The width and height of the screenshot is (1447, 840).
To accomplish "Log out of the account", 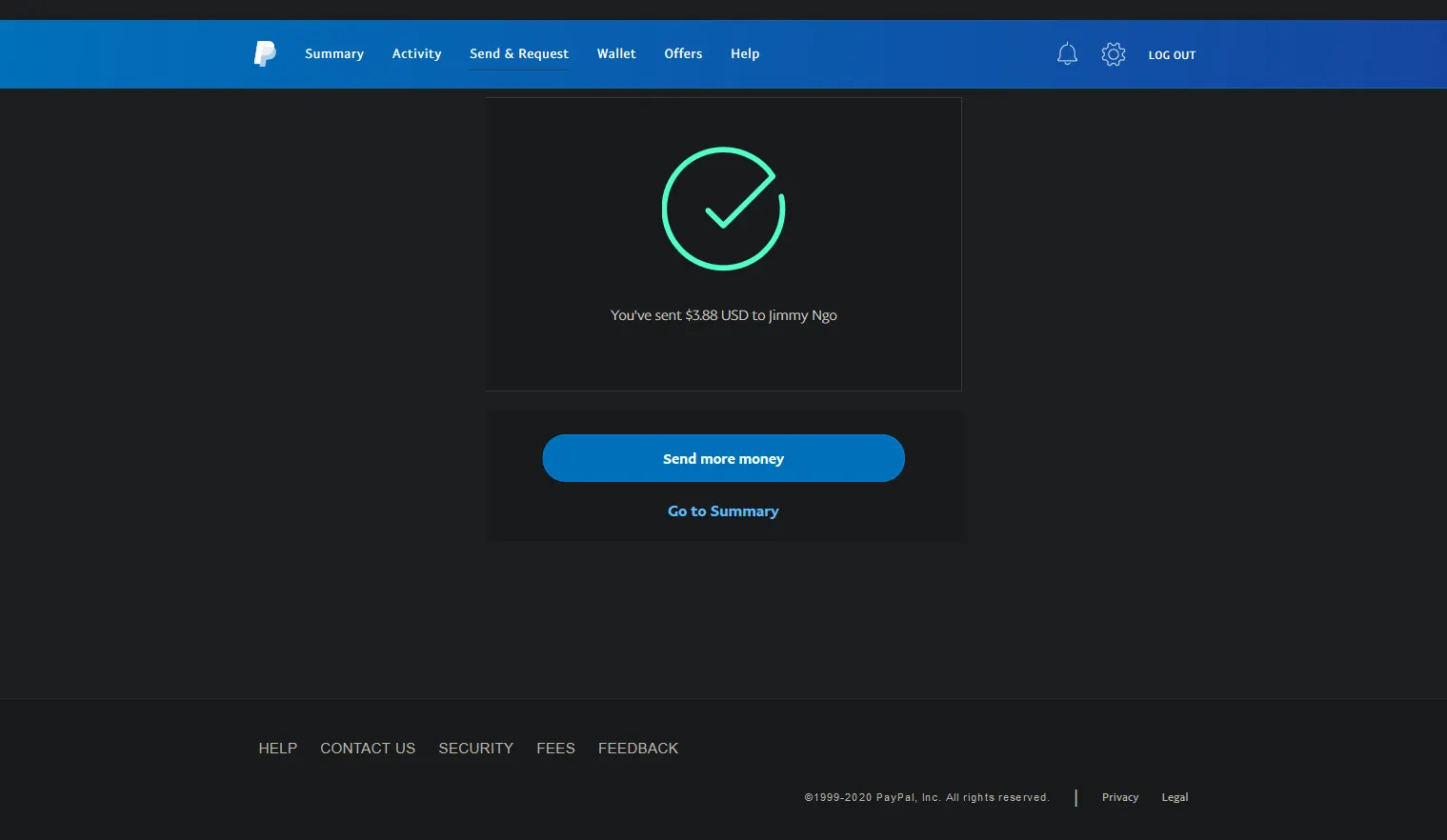I will [1172, 55].
